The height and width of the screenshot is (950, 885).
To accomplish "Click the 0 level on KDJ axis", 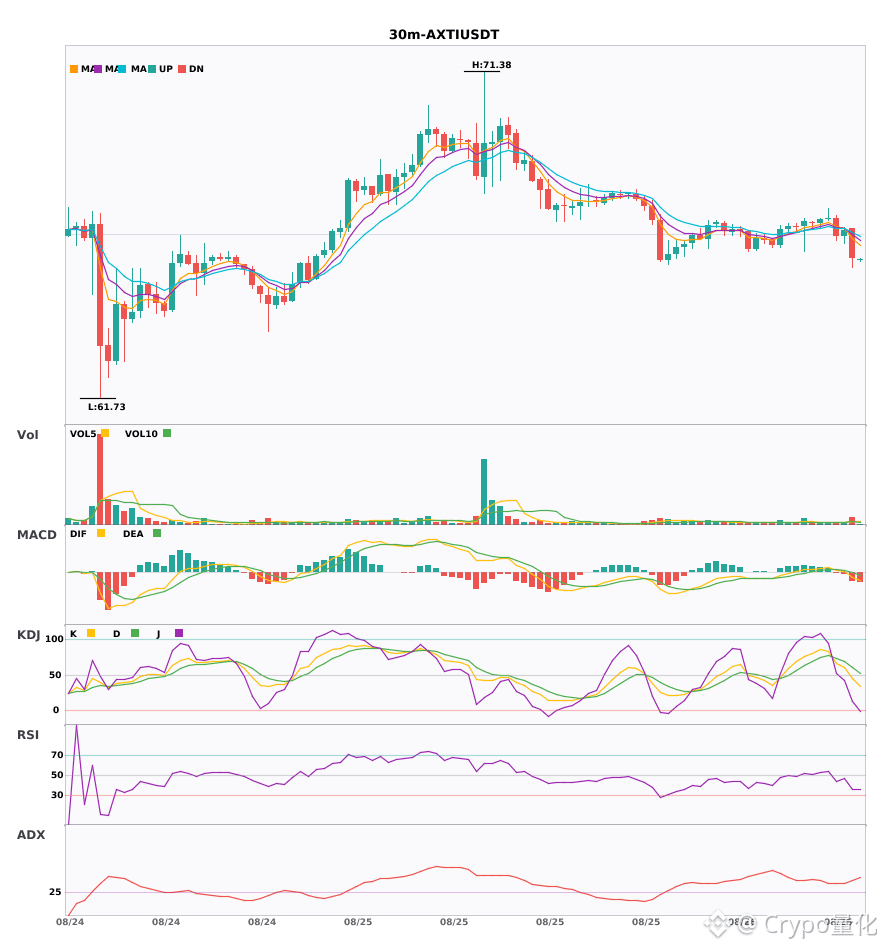I will pos(56,710).
